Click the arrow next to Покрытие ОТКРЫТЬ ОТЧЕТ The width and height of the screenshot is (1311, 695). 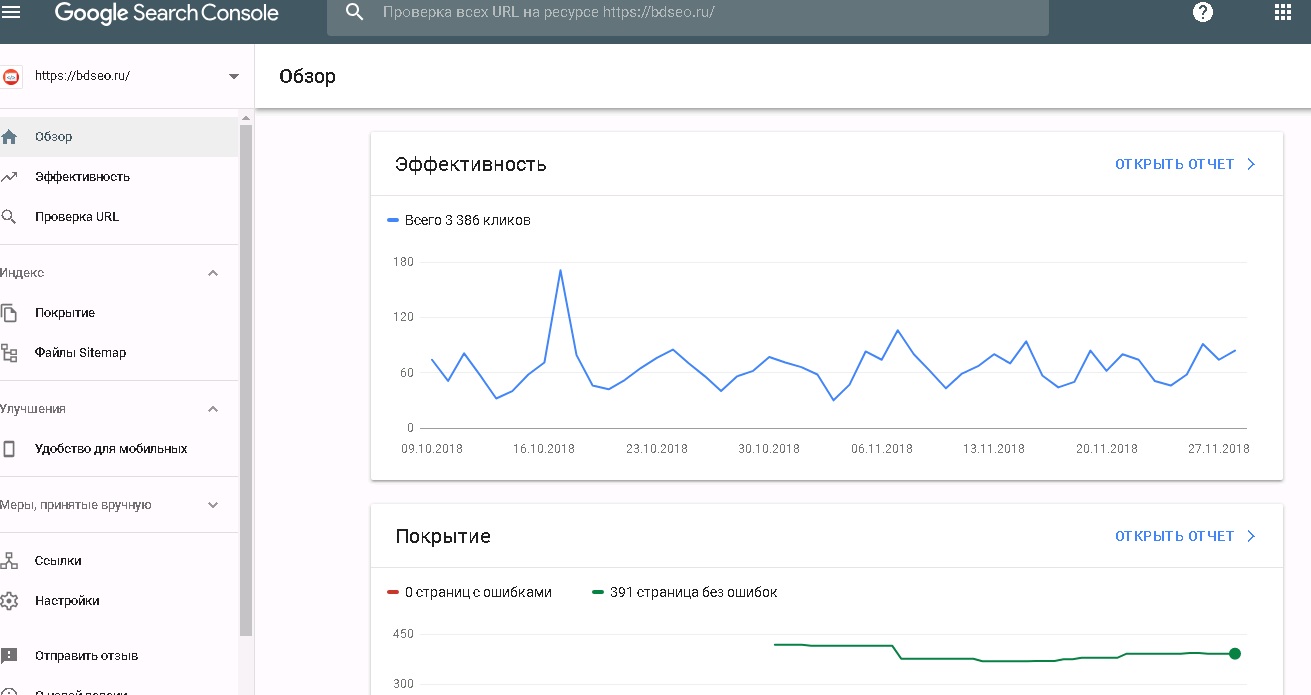tap(1251, 536)
